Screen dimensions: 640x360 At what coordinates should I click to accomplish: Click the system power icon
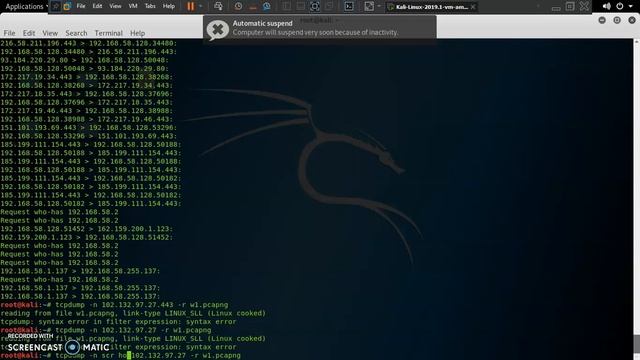(620, 6)
